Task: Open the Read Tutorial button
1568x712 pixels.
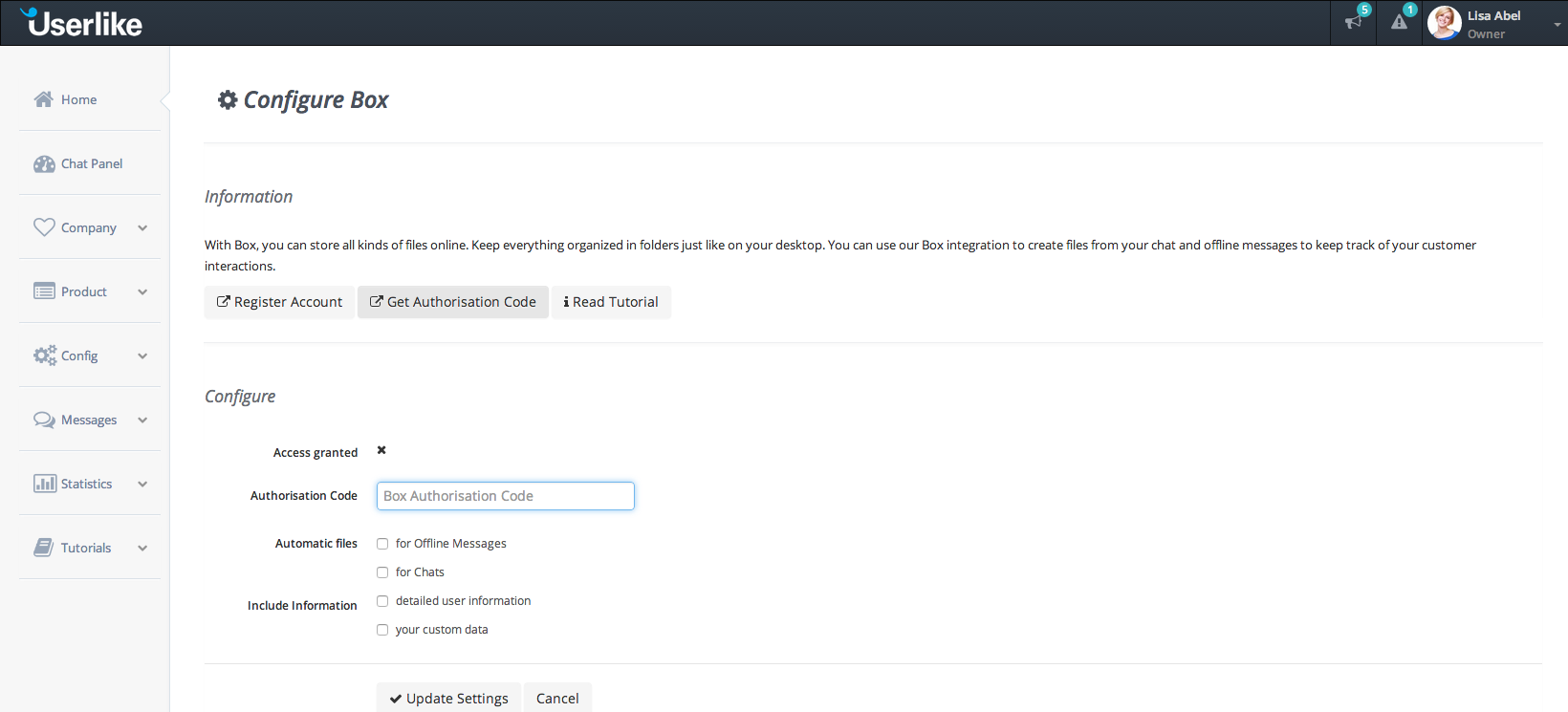Action: 611,302
